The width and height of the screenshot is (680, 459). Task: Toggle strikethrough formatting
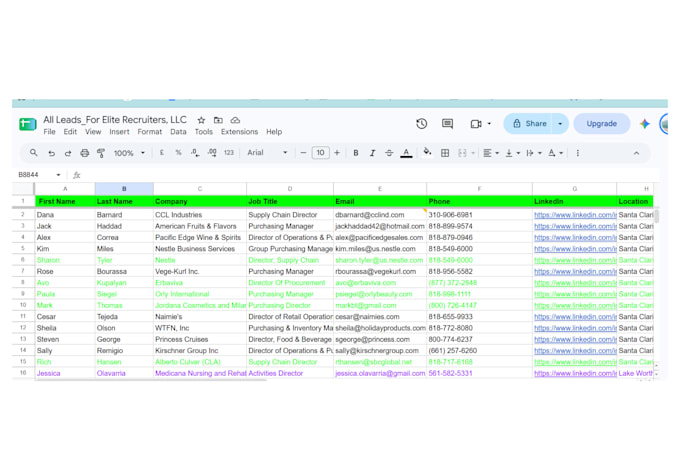(x=389, y=153)
